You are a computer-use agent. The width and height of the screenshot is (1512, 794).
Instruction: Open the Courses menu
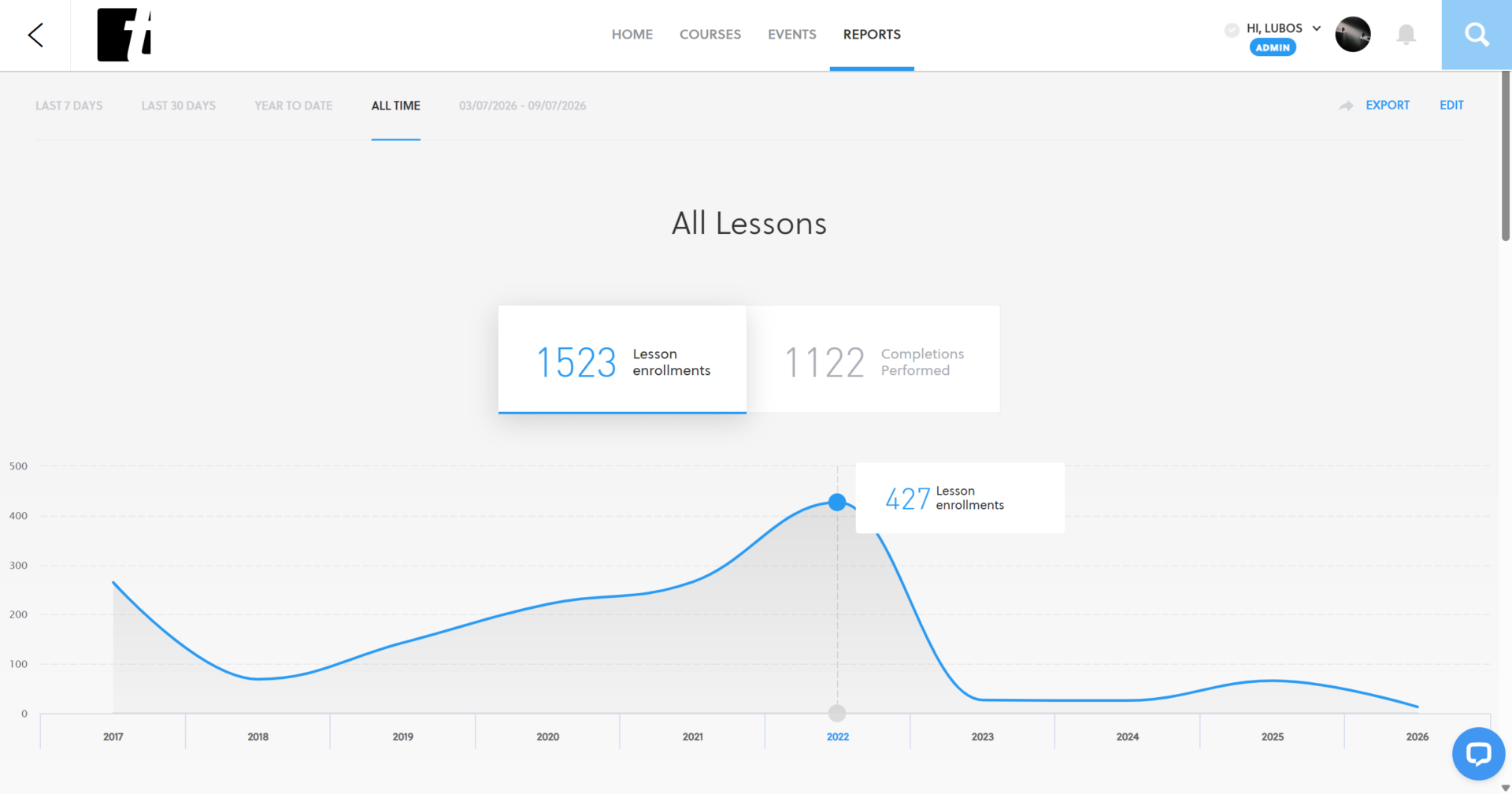point(710,35)
